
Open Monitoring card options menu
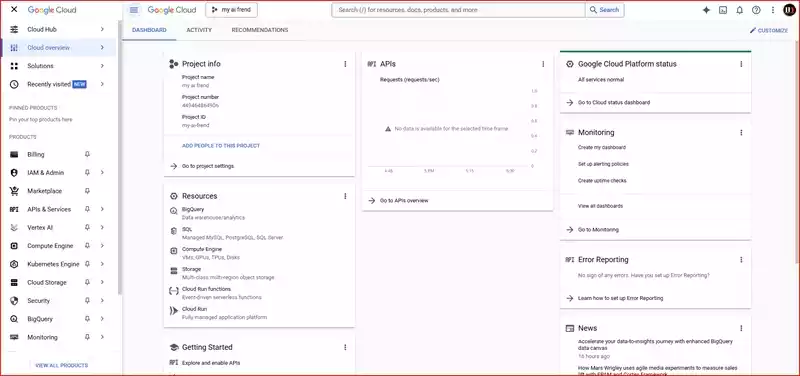tap(741, 133)
